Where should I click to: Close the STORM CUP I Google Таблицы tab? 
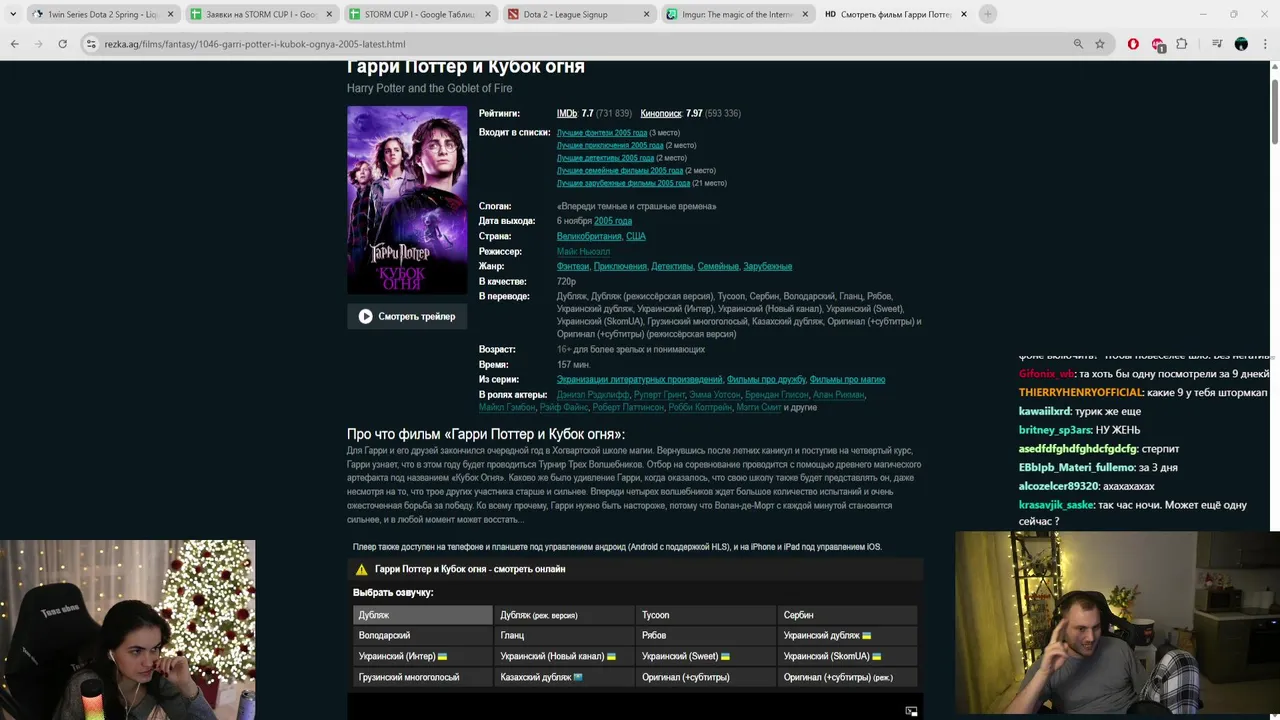(487, 14)
